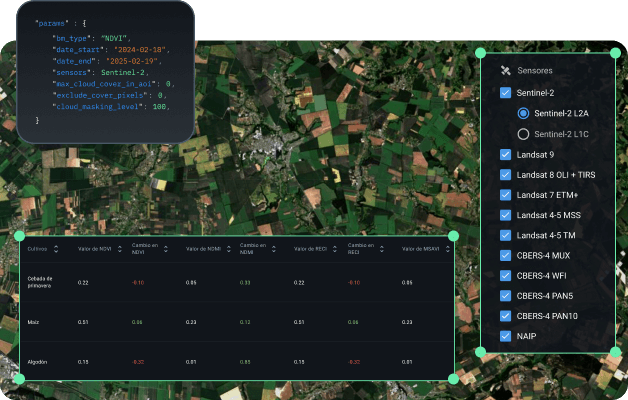Click the Sensores panel heading
Viewport: 628px width, 400px height.
(535, 70)
